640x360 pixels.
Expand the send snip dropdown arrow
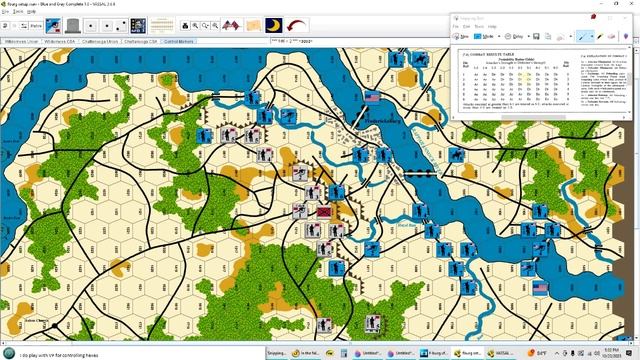(570, 36)
